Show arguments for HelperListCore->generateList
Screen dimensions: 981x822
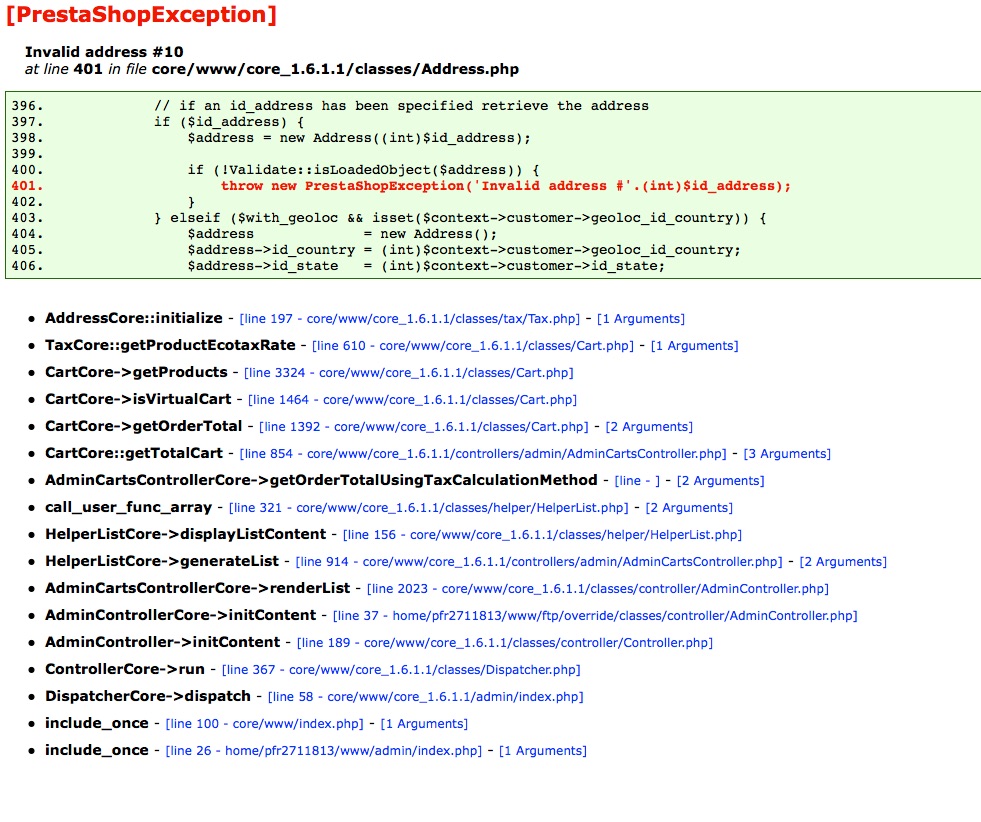tap(843, 561)
